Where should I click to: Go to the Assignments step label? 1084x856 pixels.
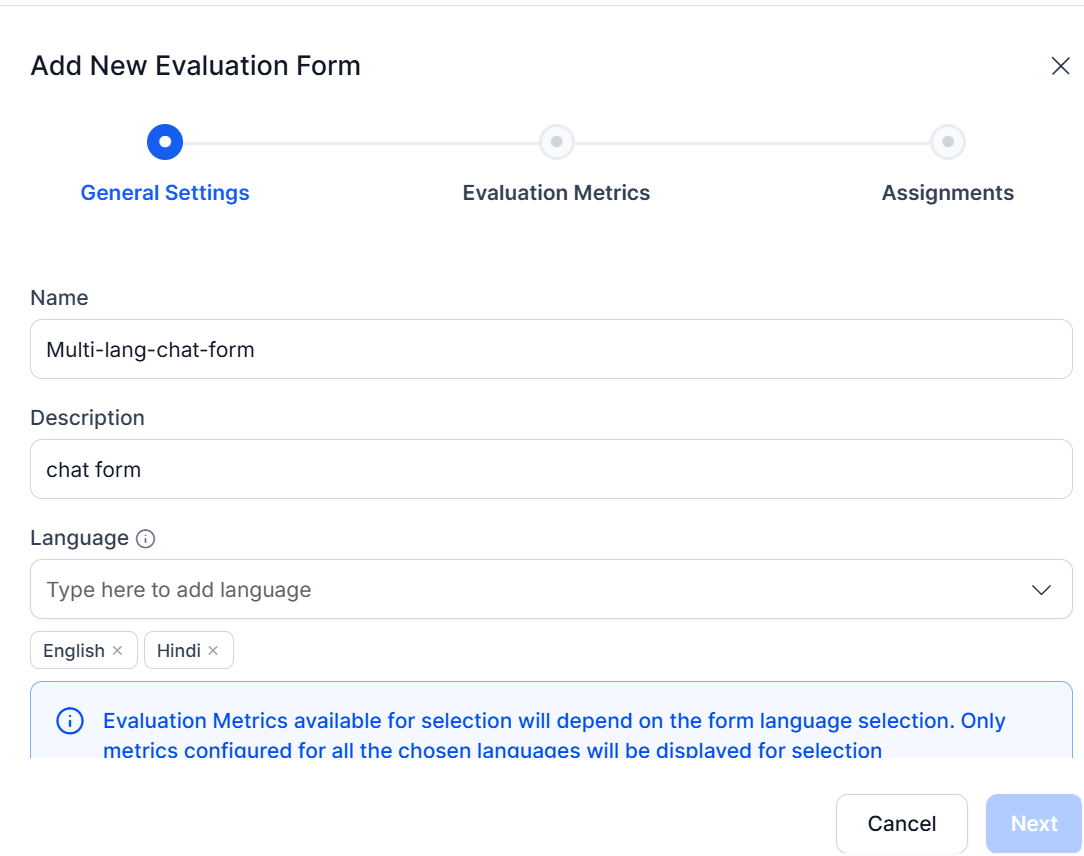click(948, 193)
